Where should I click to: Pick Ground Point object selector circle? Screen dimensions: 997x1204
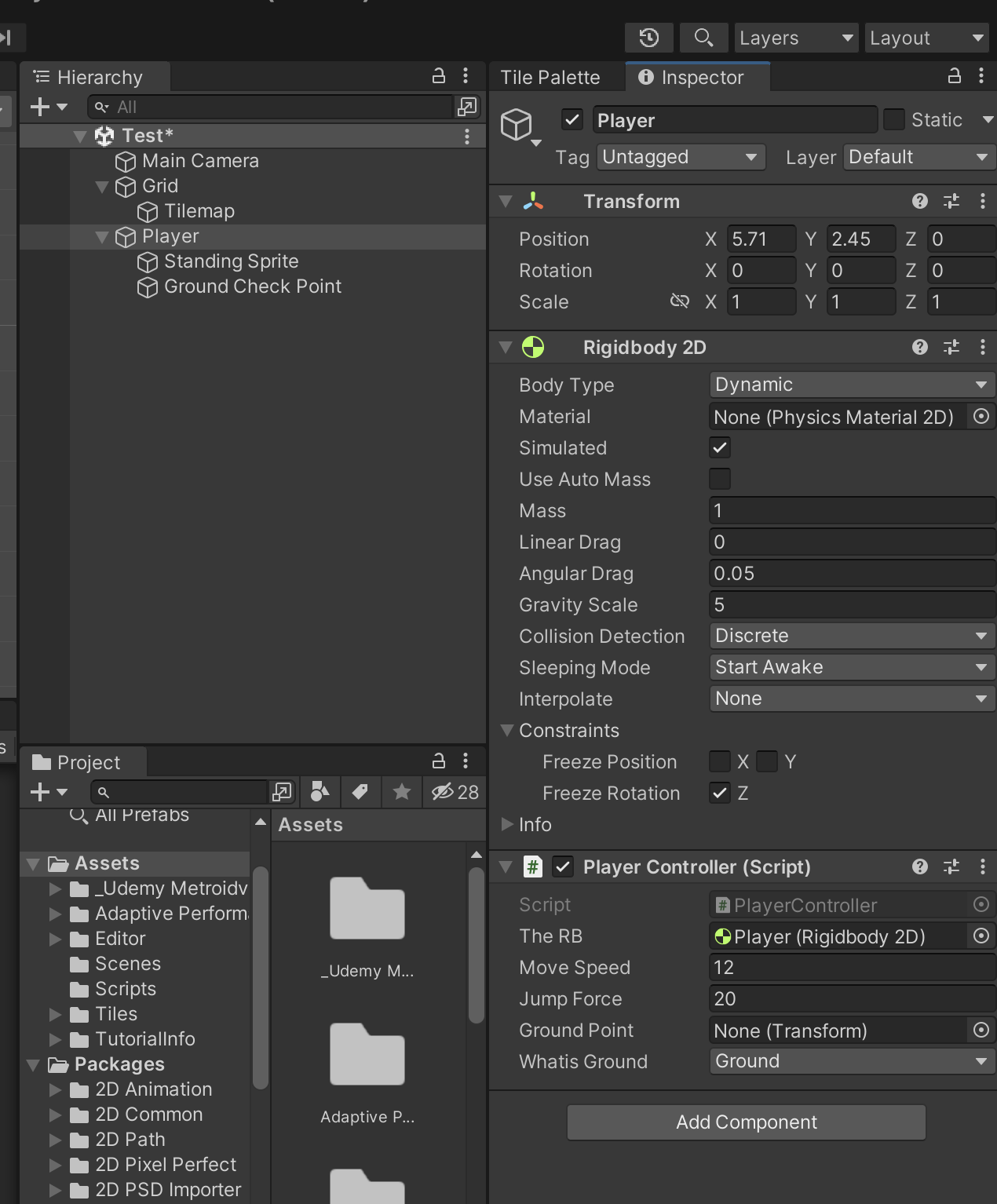pos(981,1030)
